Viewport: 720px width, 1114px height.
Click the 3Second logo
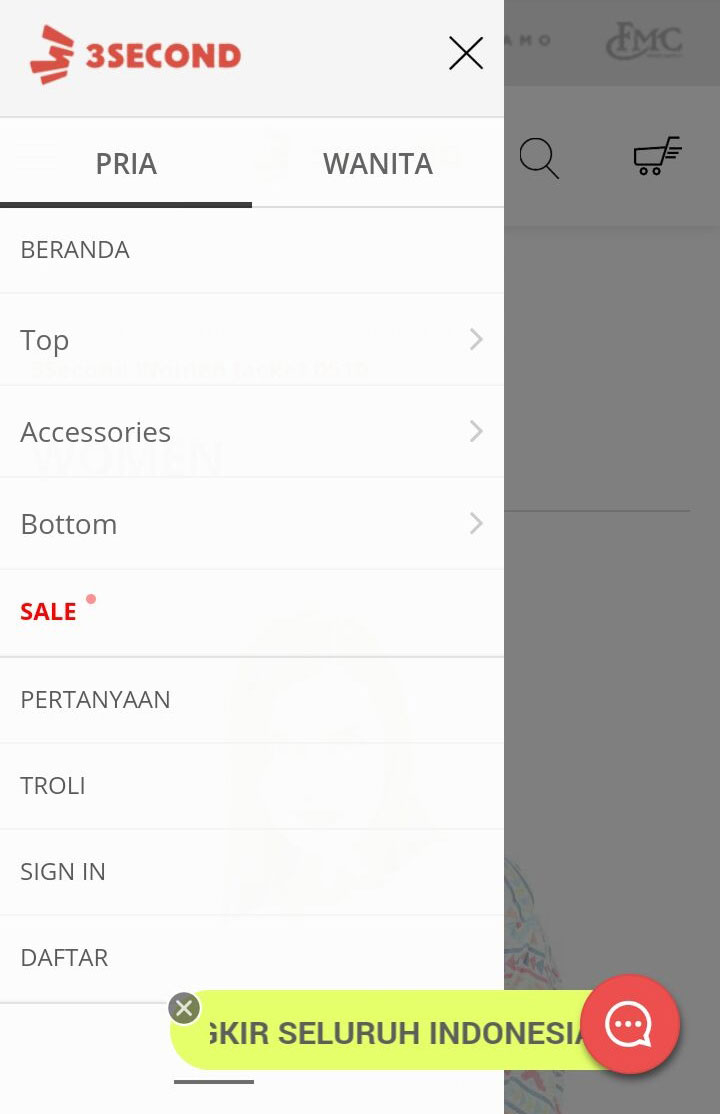135,55
